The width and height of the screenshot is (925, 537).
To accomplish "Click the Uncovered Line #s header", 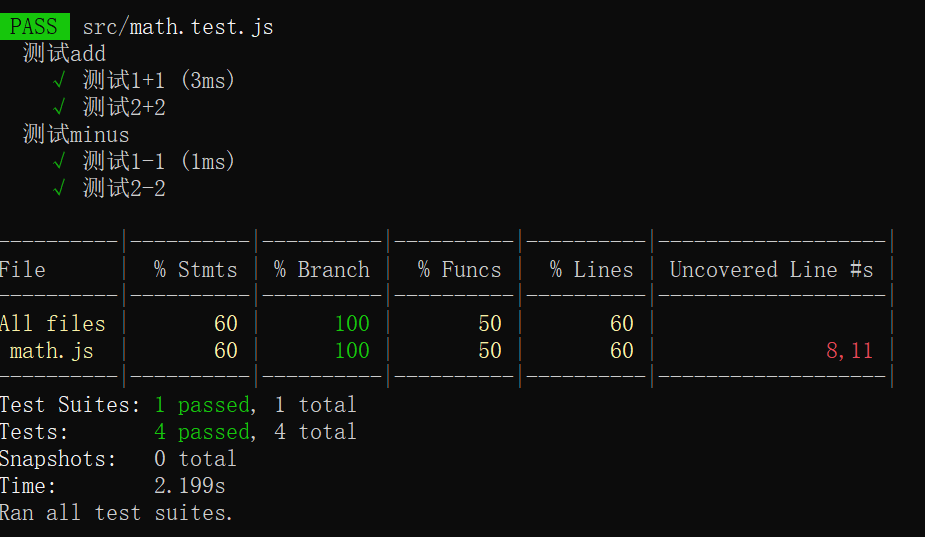I will [x=771, y=270].
